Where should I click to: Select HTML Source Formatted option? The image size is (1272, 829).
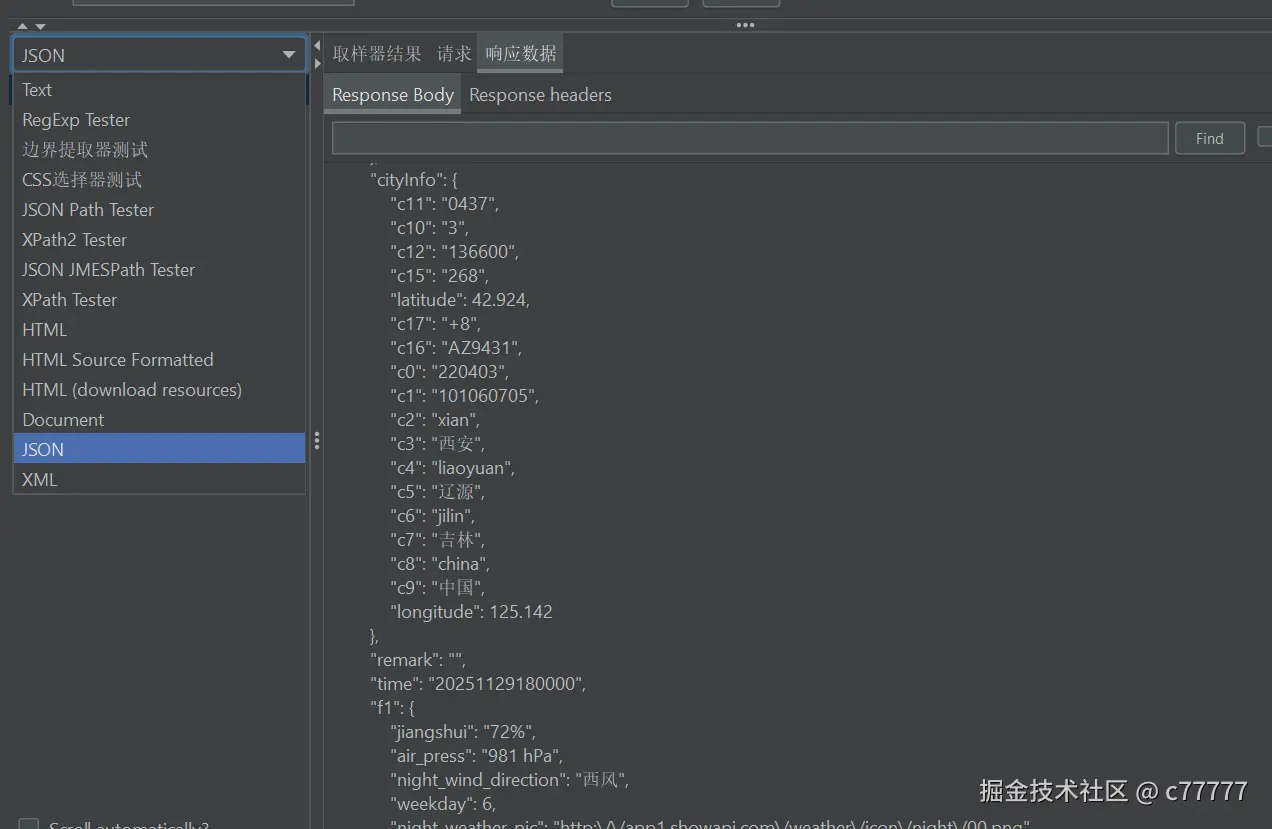coord(158,360)
